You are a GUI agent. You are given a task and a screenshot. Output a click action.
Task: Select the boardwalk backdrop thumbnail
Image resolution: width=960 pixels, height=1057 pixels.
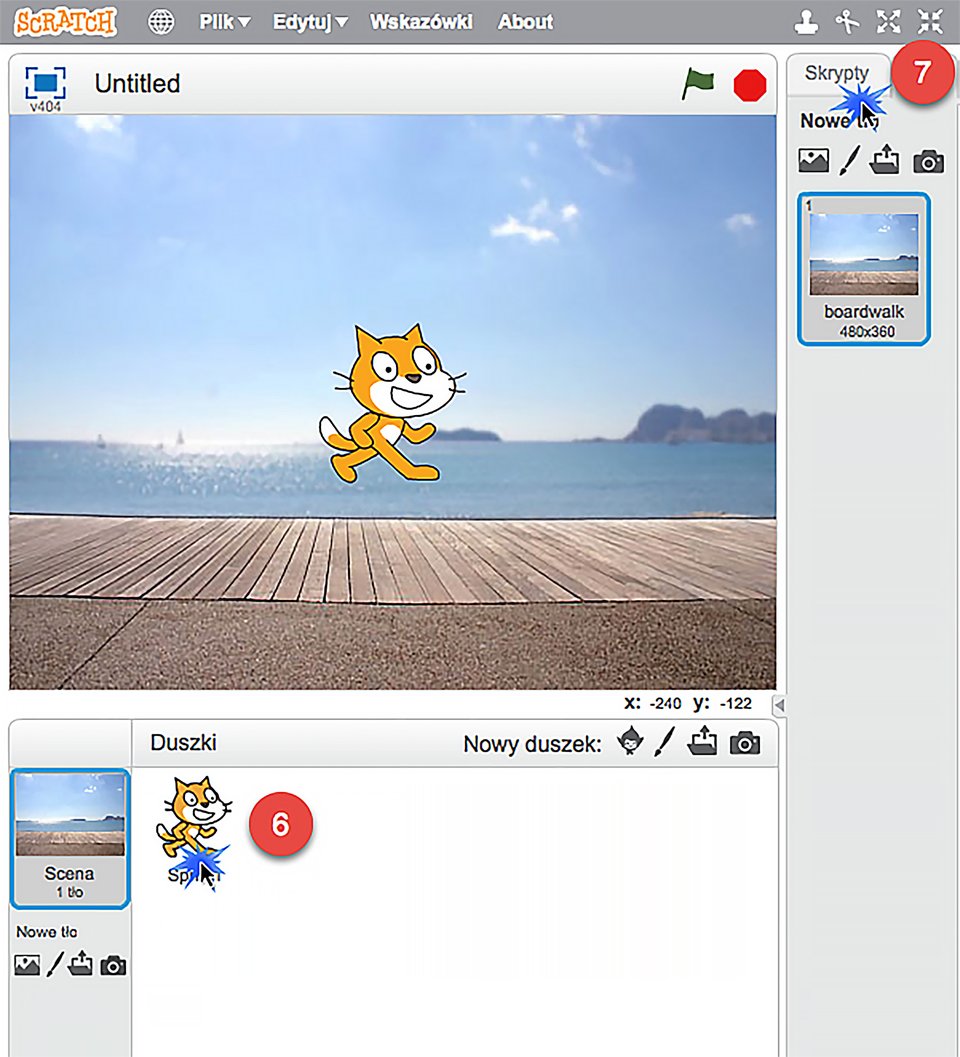(x=864, y=268)
